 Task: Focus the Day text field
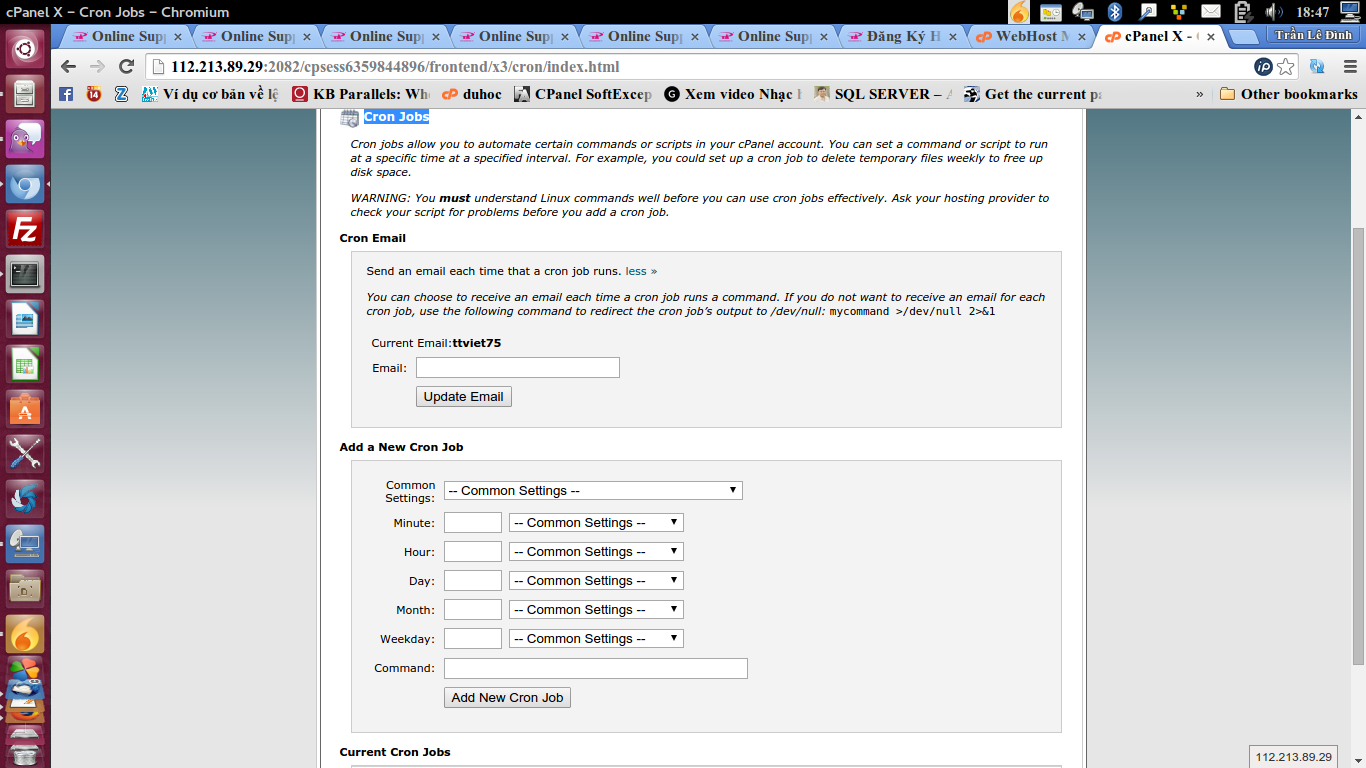click(x=473, y=581)
